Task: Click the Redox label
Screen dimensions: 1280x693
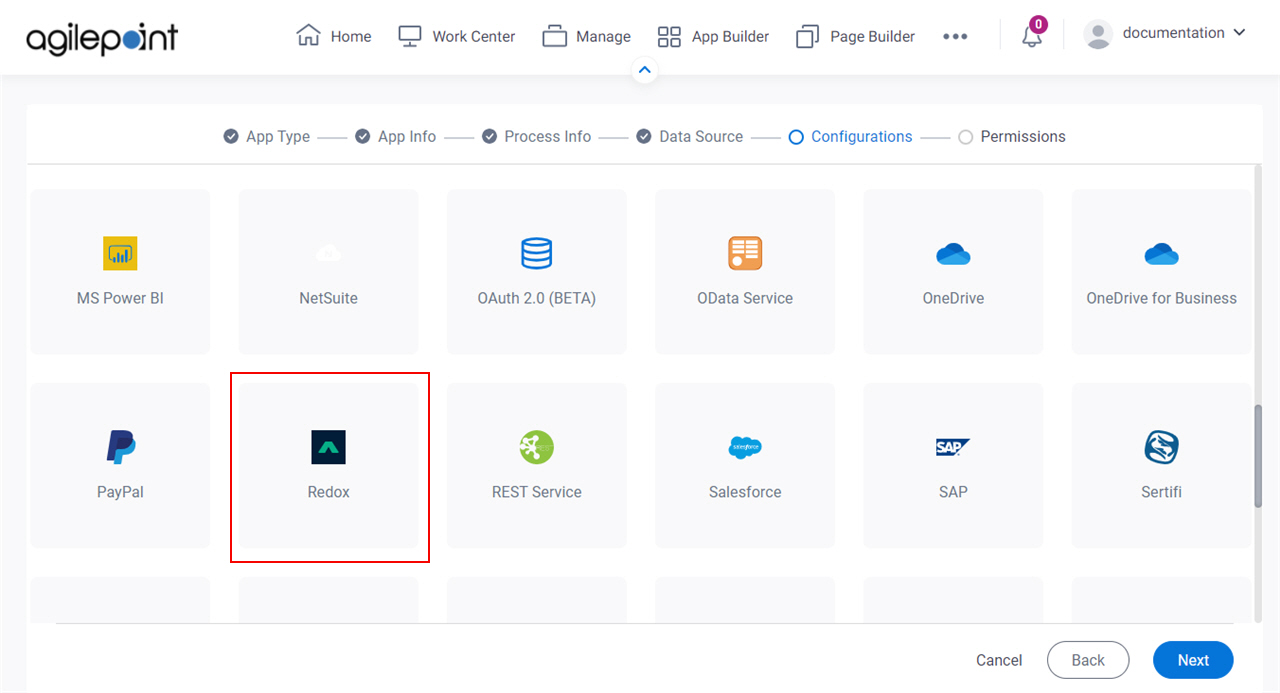Action: pyautogui.click(x=328, y=492)
